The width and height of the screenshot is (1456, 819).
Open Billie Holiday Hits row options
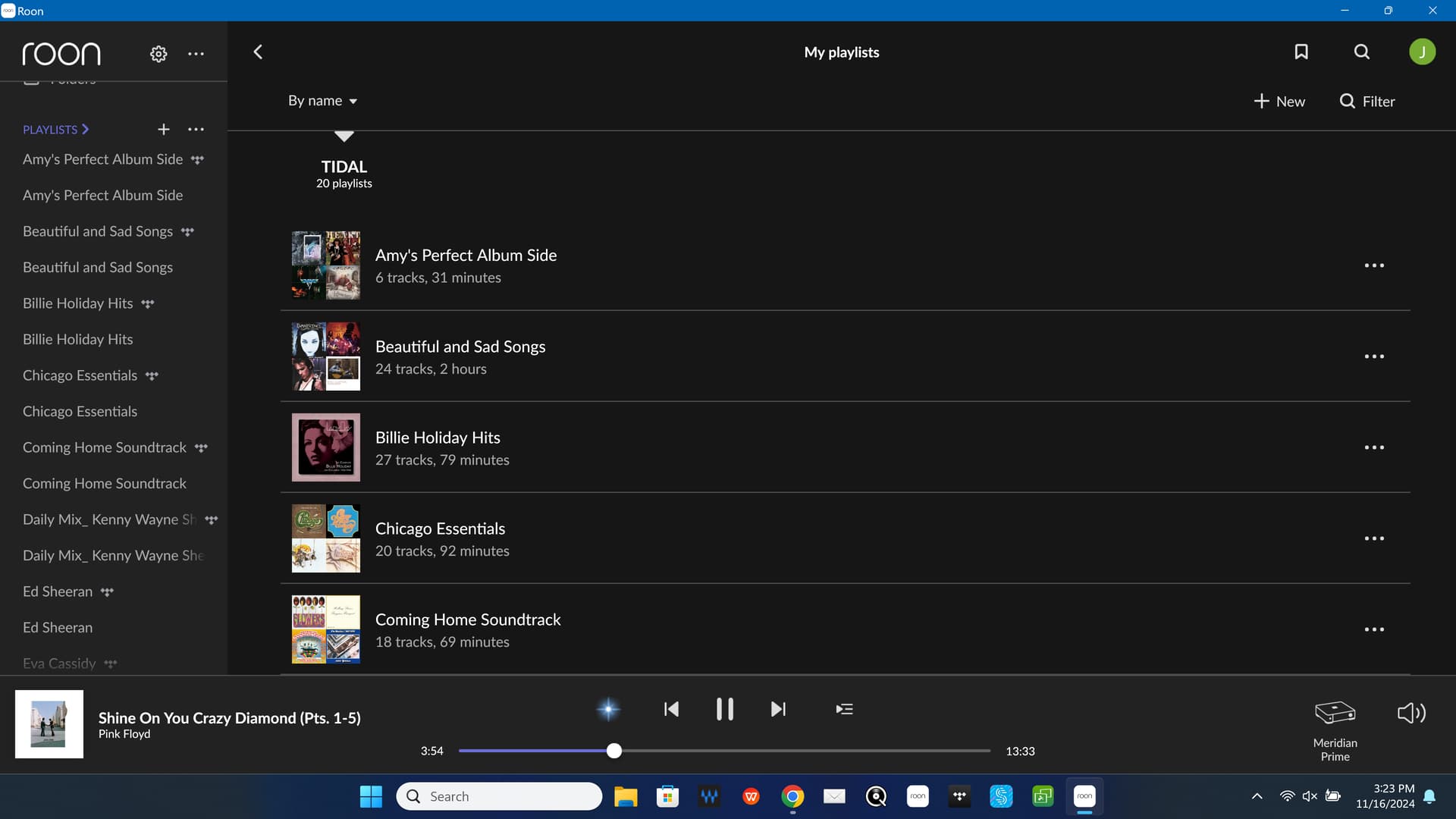coord(1374,447)
